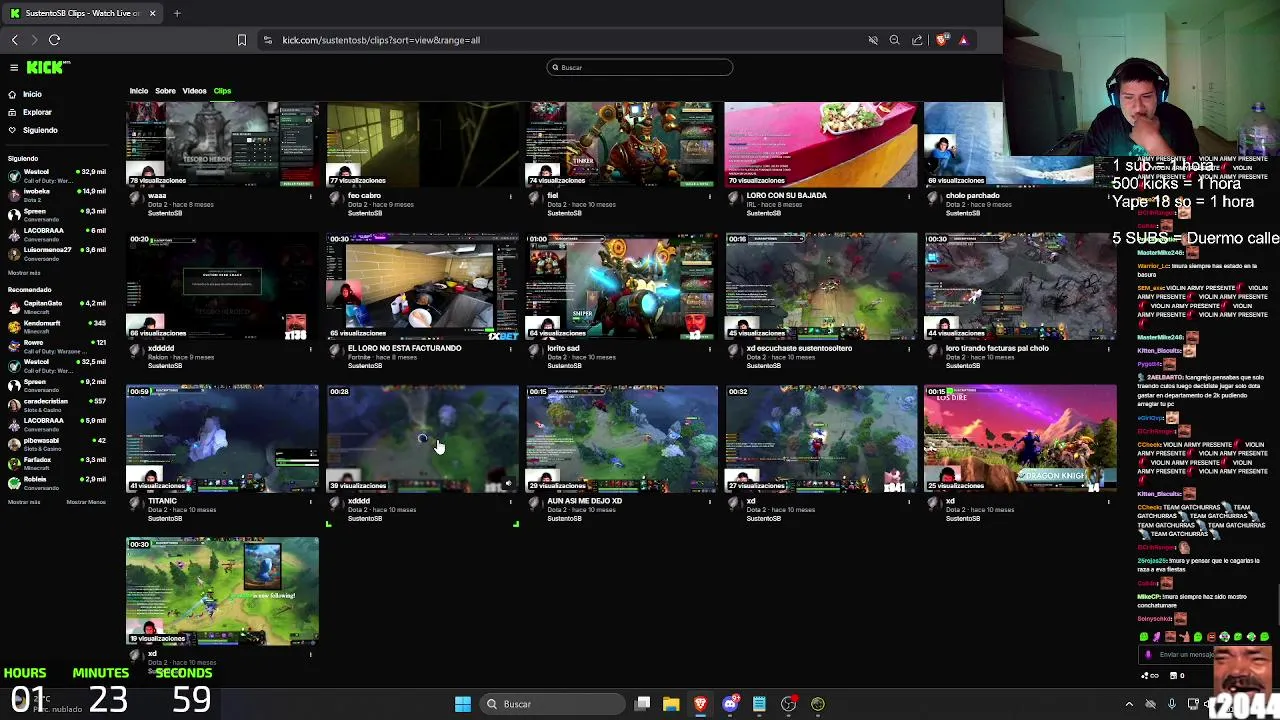Screen dimensions: 1280x720
Task: Open Luisormenoa27 channel in sidebar
Action: [x=57, y=254]
